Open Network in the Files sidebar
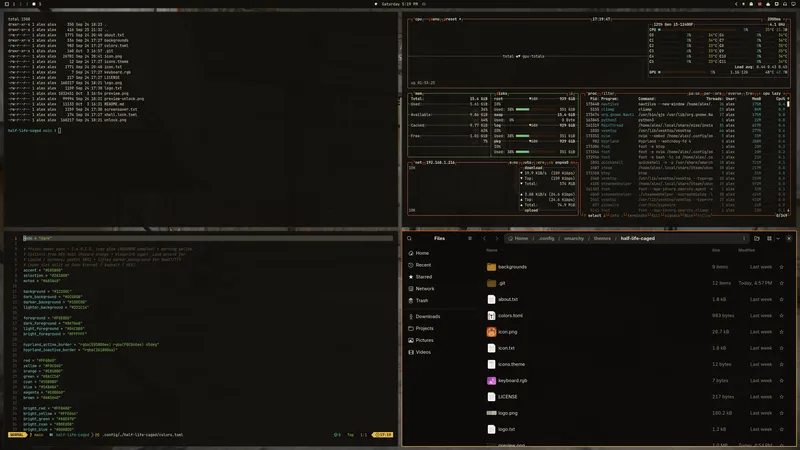Viewport: 800px width, 450px height. 421,288
